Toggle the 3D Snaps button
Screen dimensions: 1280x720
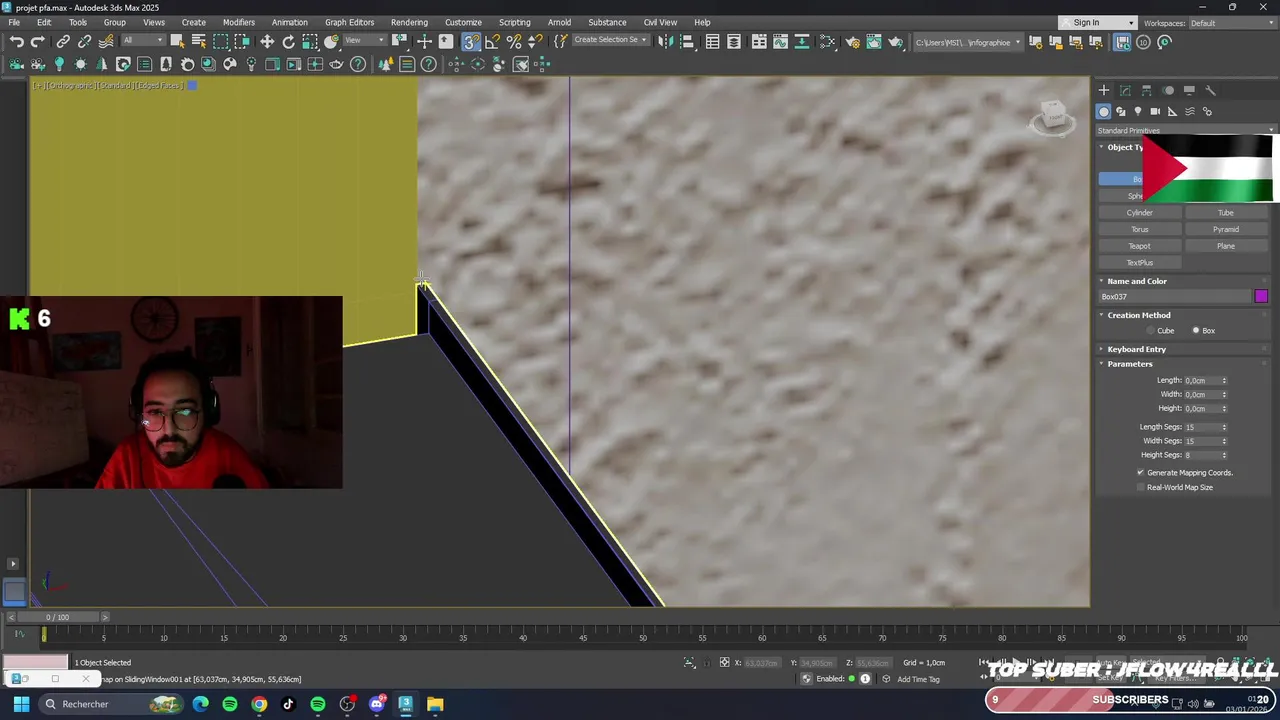pyautogui.click(x=471, y=41)
